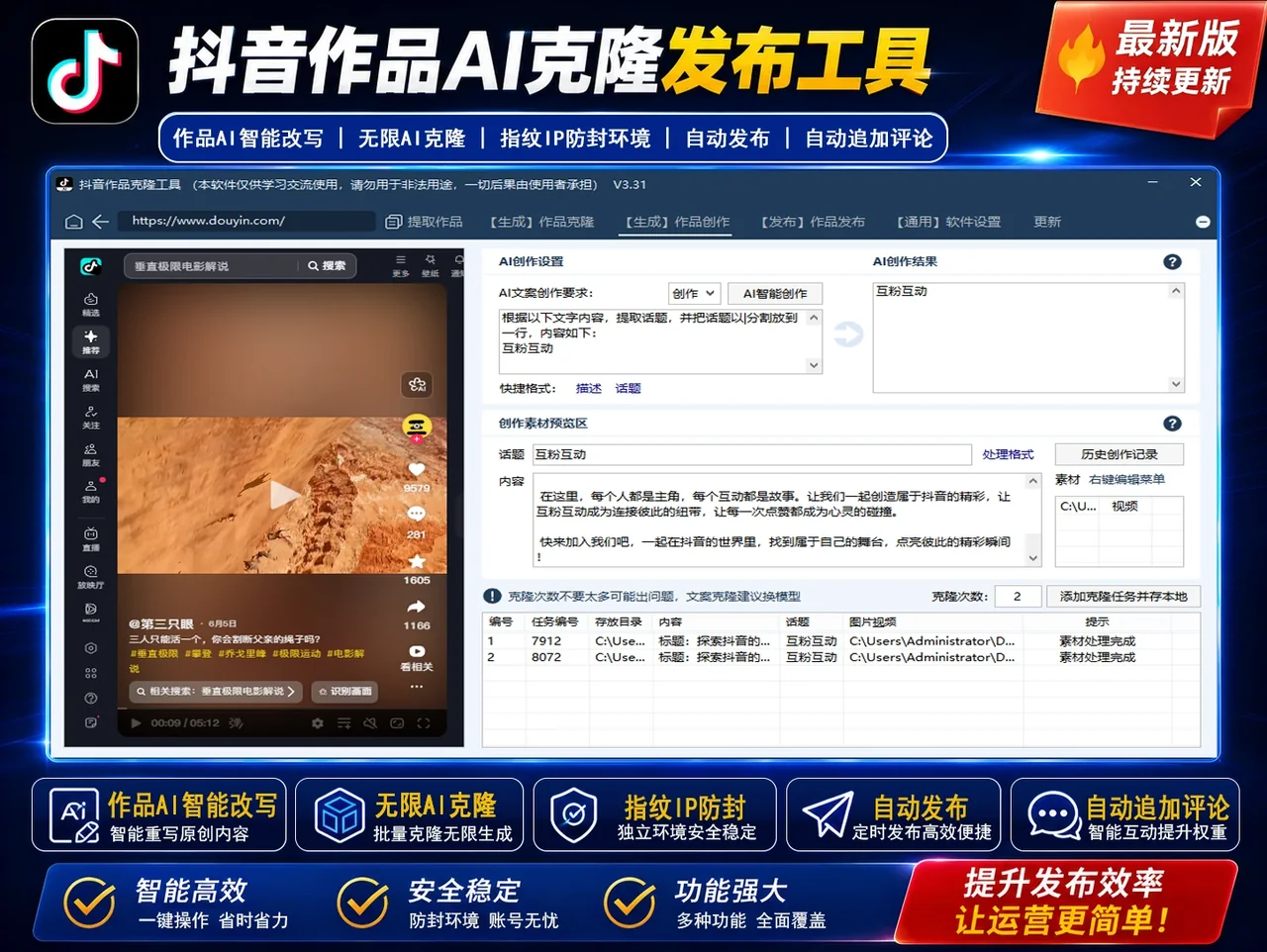The height and width of the screenshot is (952, 1267).
Task: Open the 精选 section in Douyin sidebar
Action: point(91,304)
